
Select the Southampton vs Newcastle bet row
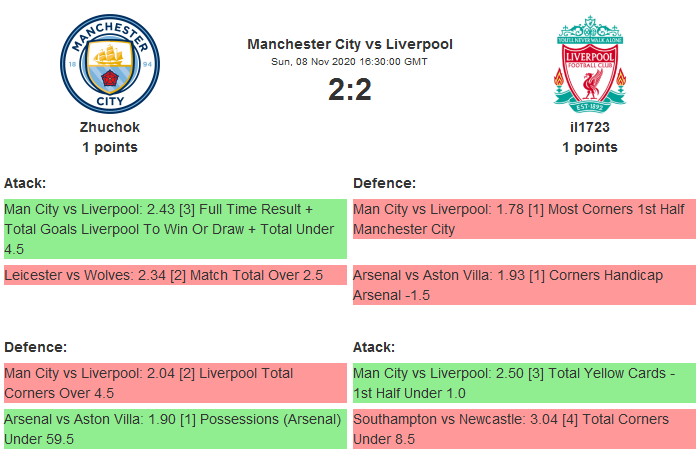(x=524, y=429)
